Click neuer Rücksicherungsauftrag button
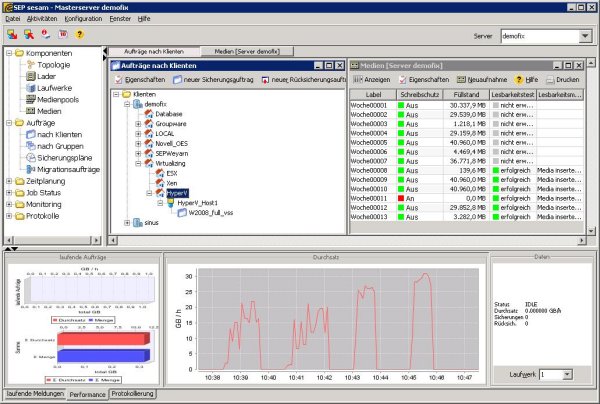 (x=304, y=80)
